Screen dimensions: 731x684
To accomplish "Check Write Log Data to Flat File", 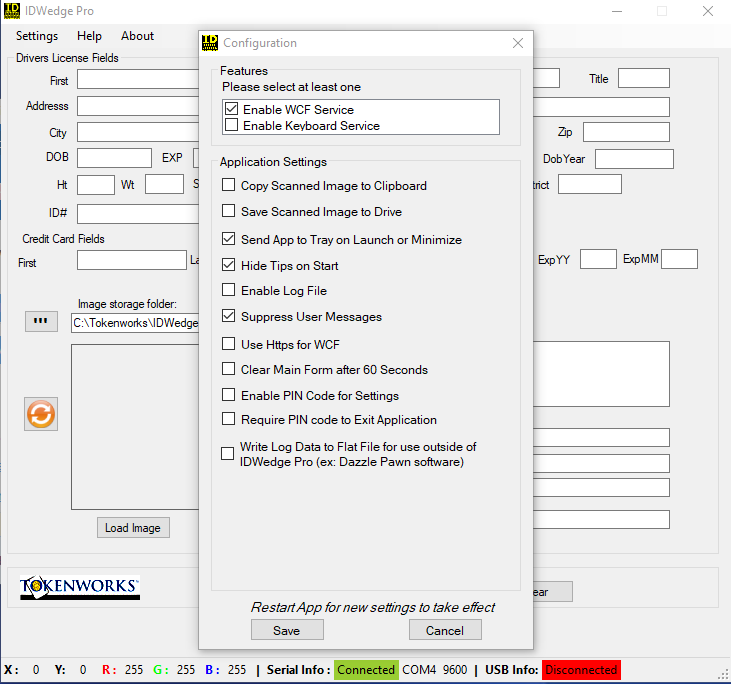I will [x=228, y=454].
